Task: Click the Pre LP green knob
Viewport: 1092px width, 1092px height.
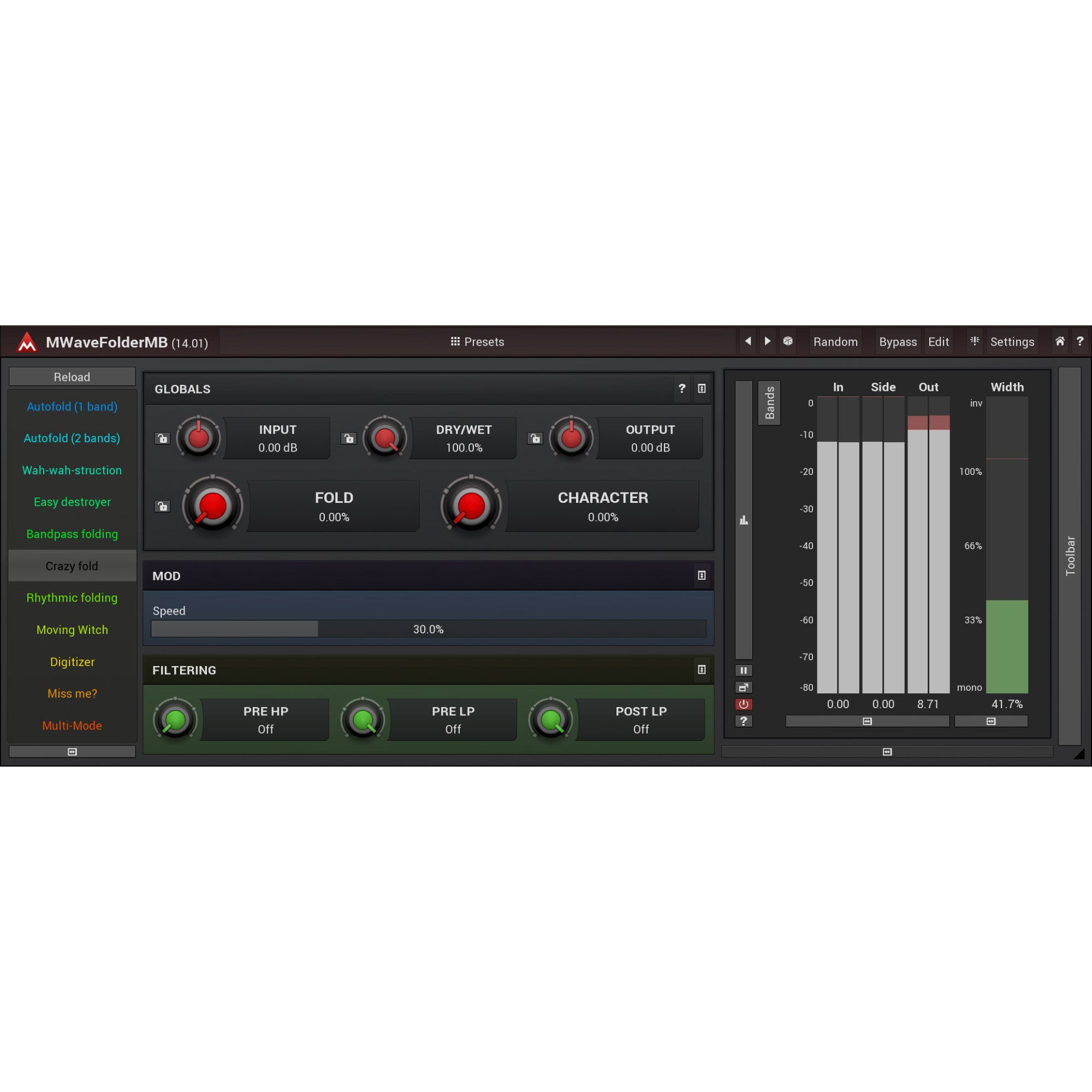Action: pos(363,719)
